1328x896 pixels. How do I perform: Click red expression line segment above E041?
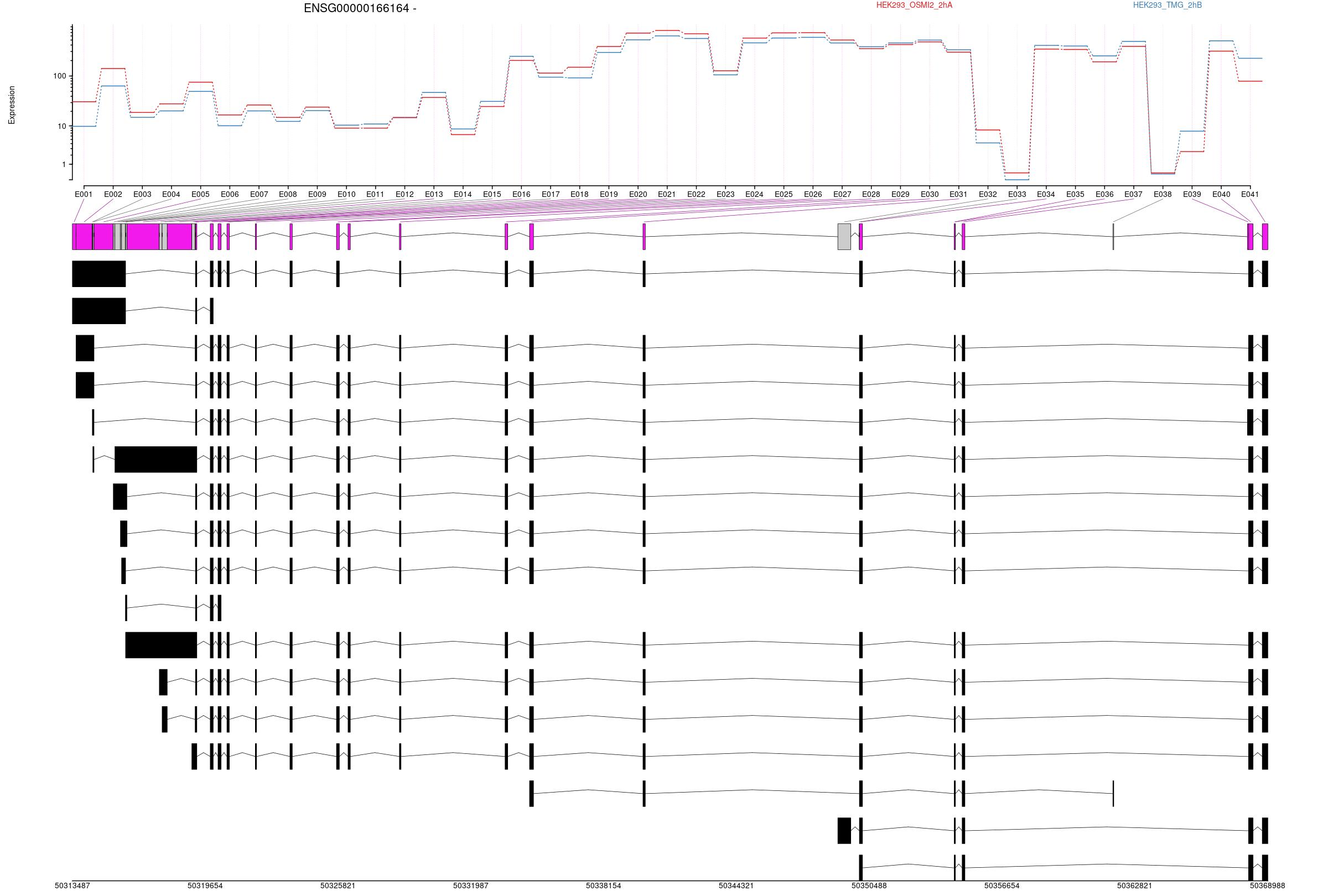[x=1251, y=81]
